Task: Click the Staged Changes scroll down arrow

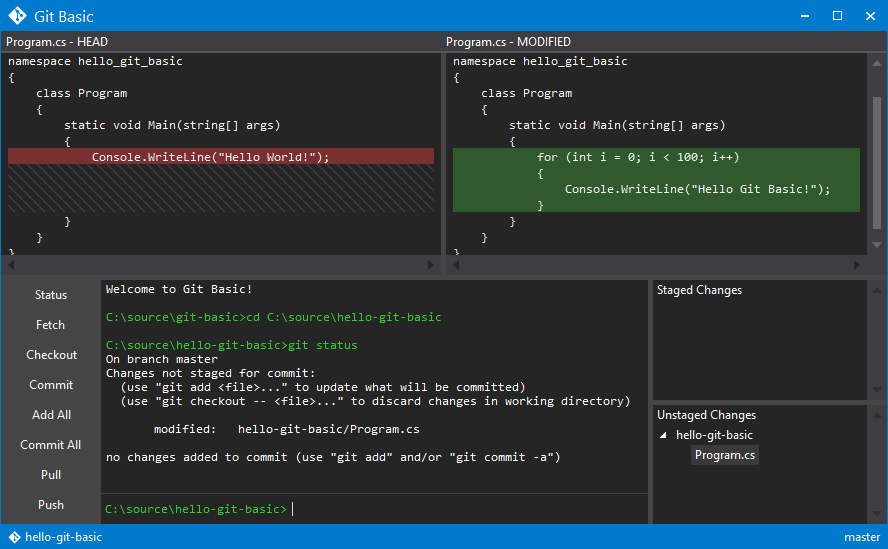Action: coord(877,390)
